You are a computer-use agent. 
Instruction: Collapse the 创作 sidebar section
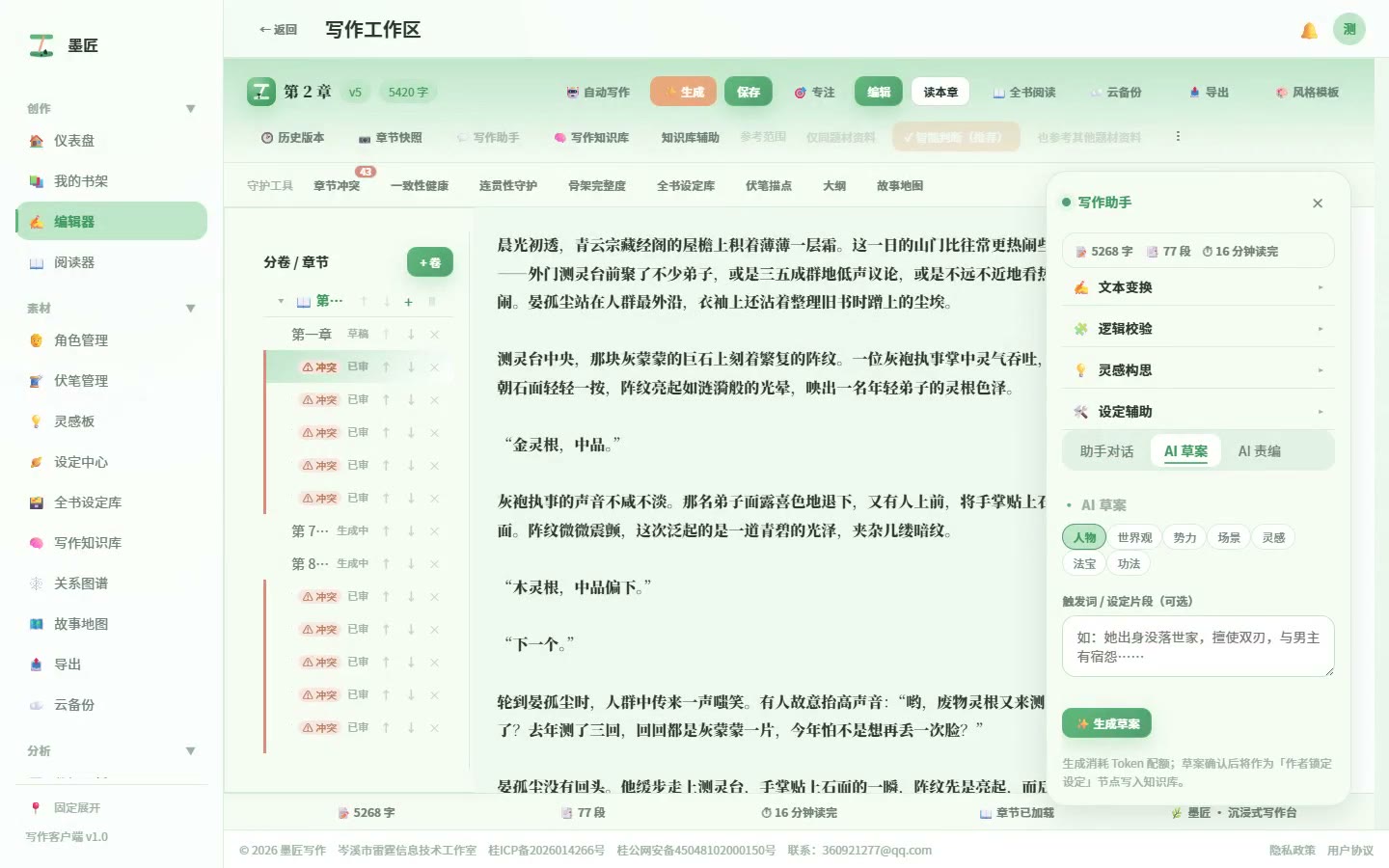tap(190, 109)
